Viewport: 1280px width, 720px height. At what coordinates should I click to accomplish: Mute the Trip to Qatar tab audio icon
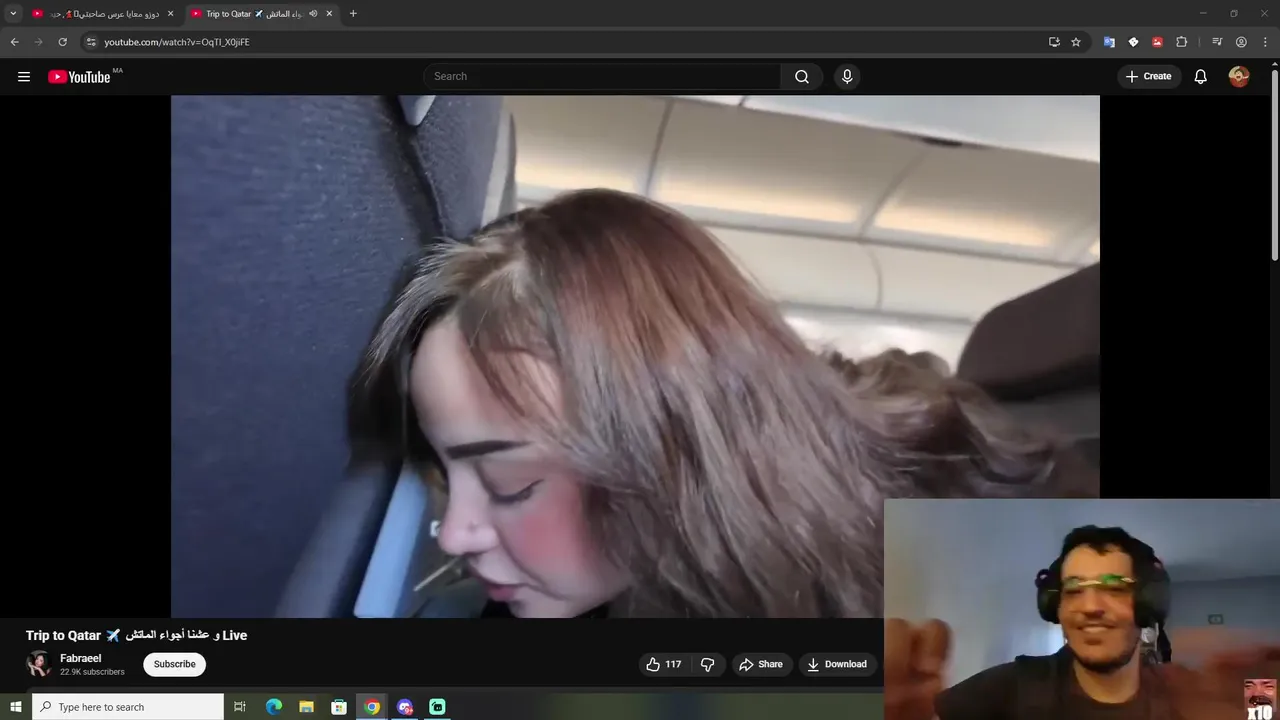point(313,14)
